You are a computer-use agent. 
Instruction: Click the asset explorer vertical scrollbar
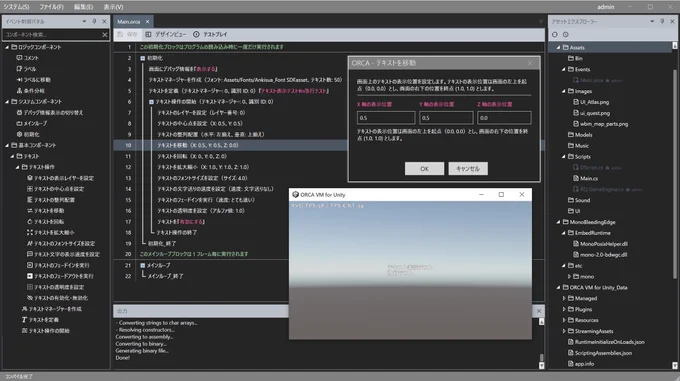tap(675, 173)
